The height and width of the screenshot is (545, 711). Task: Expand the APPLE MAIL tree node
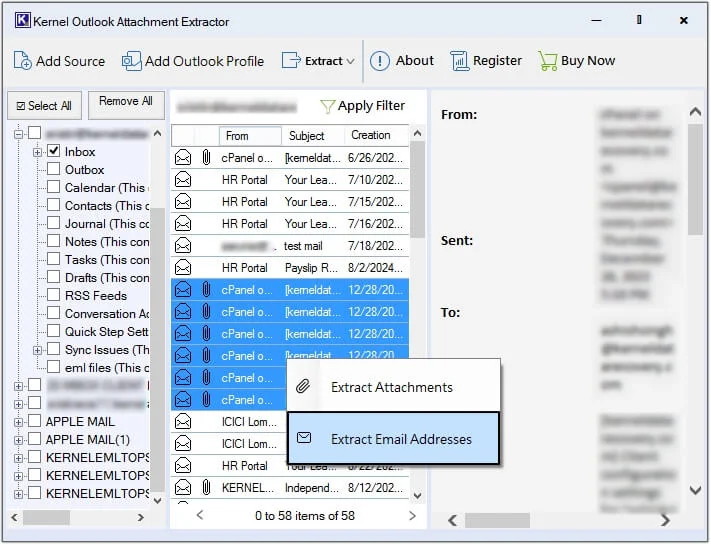point(18,422)
